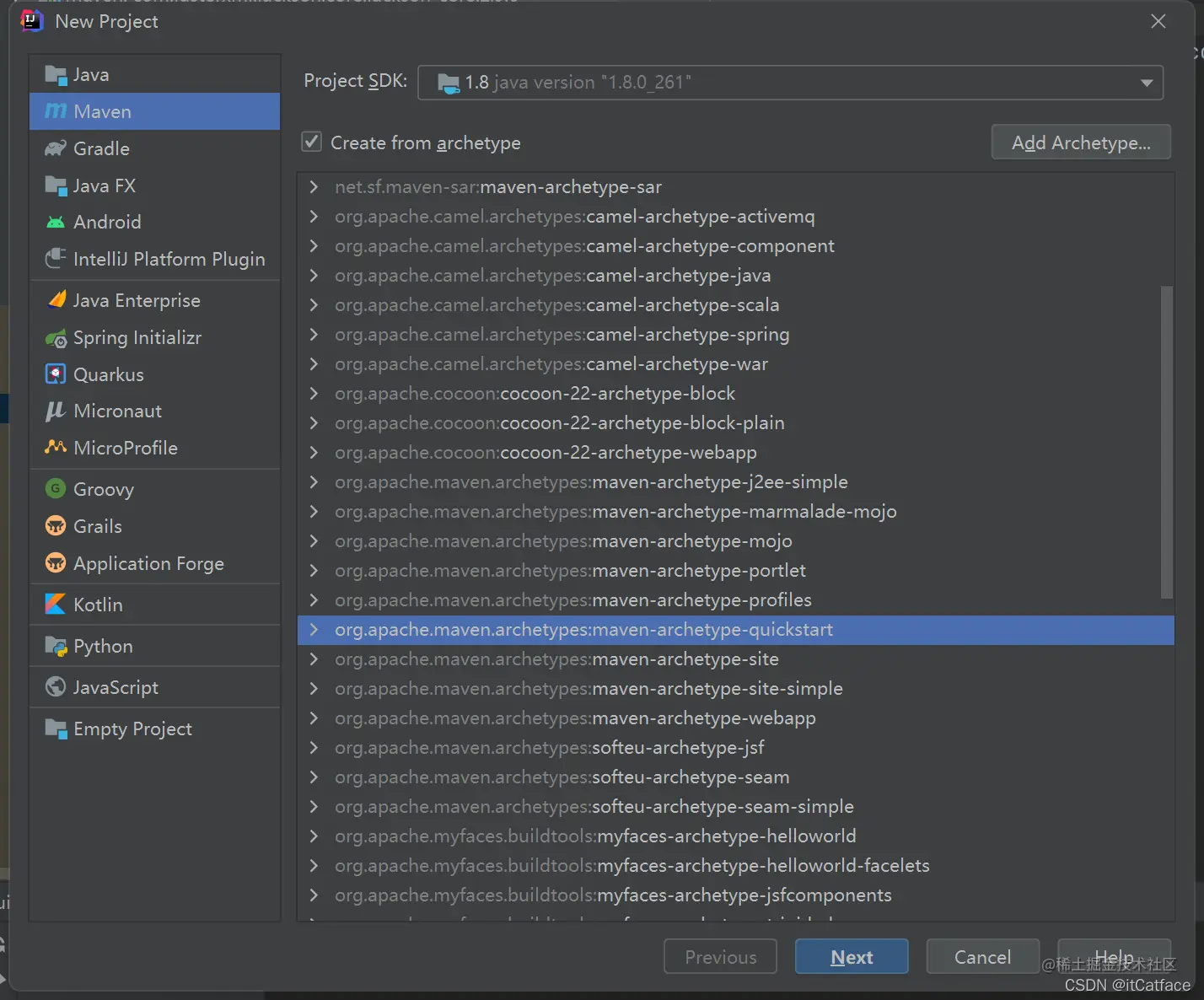Expand maven-archetype-webapp node
The height and width of the screenshot is (1000, 1204).
pyautogui.click(x=314, y=718)
